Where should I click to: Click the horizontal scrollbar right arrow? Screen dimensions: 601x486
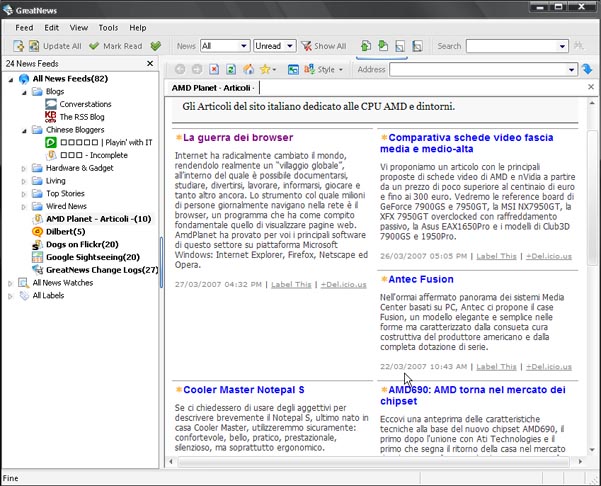coord(580,461)
